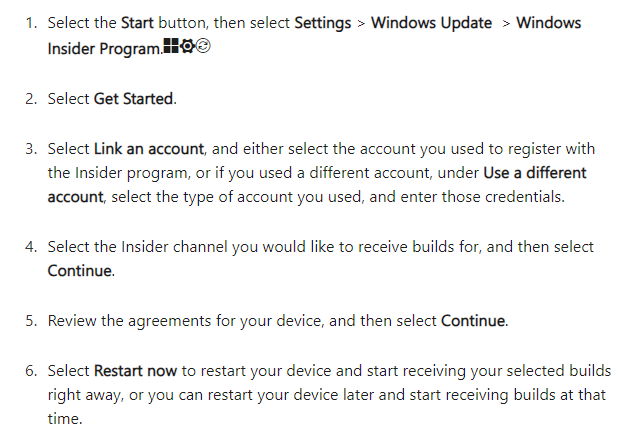This screenshot has width=632, height=435.
Task: Click list number 4
Action: click(x=31, y=247)
